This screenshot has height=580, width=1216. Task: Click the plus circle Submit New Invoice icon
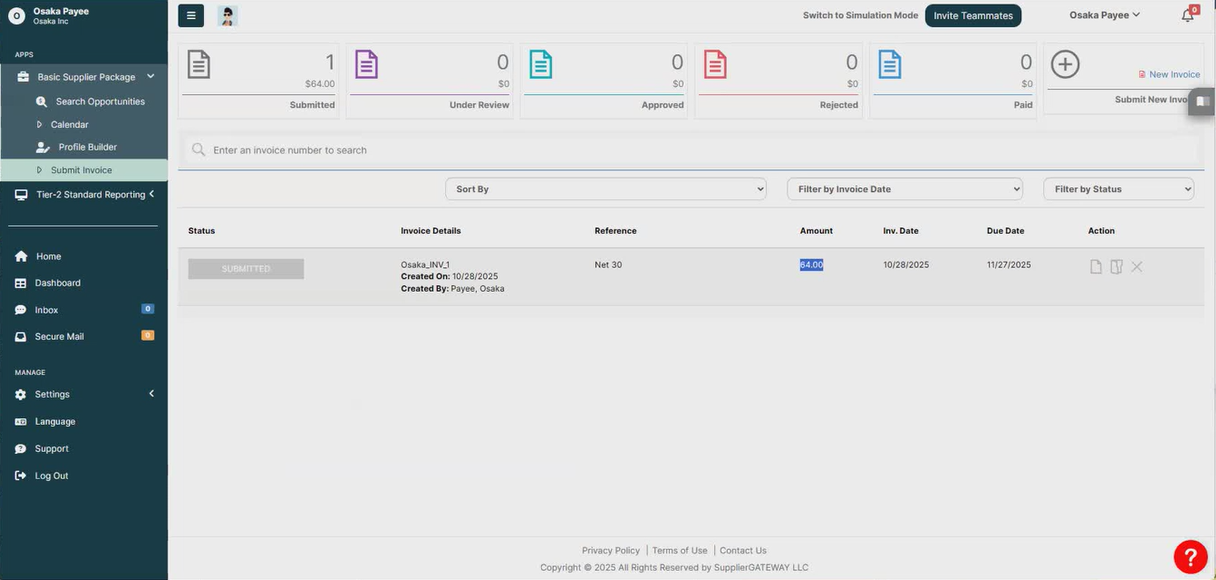tap(1065, 65)
